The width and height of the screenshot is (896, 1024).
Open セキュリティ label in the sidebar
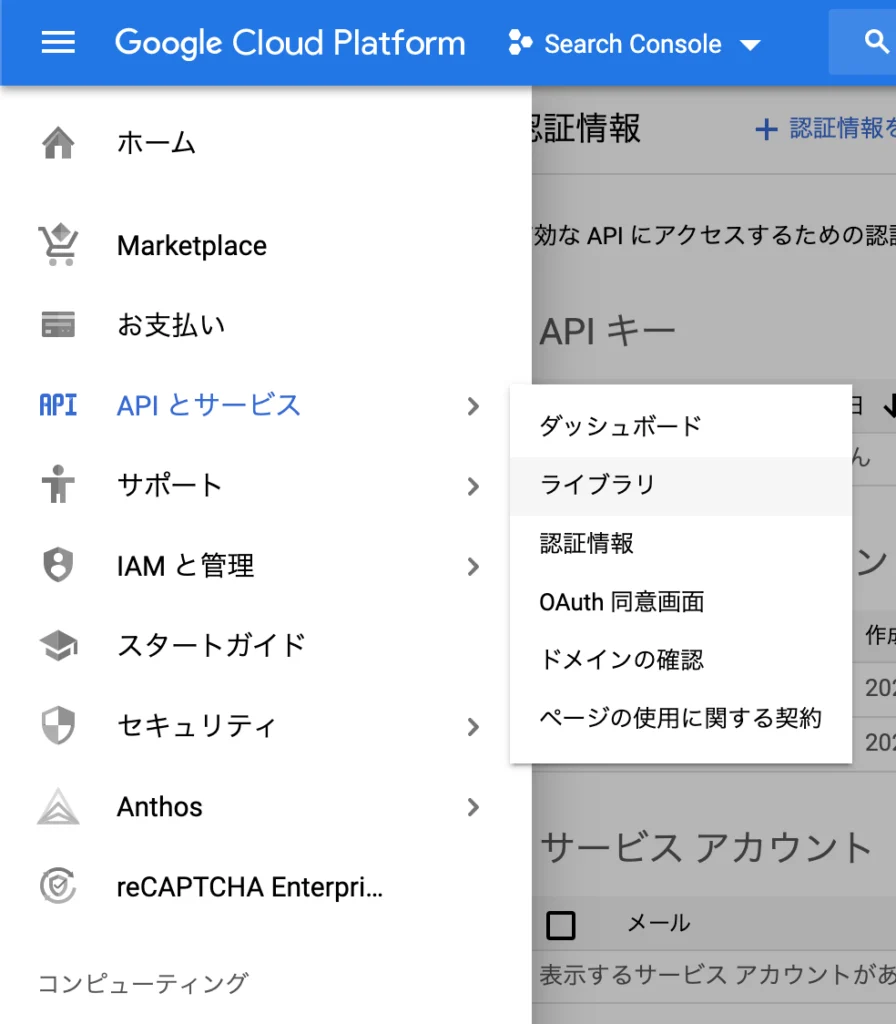(x=197, y=726)
